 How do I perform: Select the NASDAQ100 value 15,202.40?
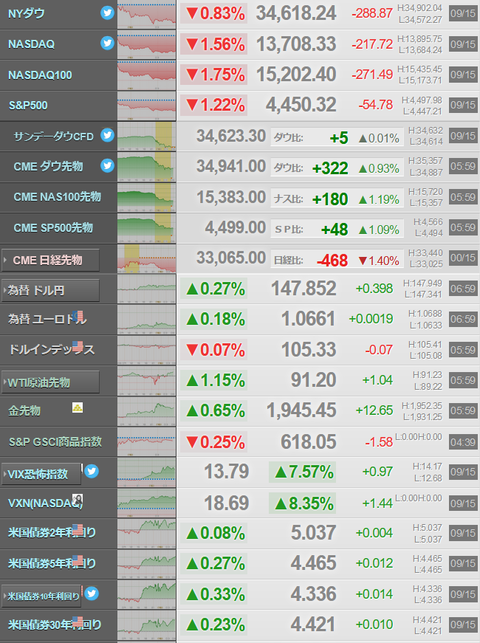tap(296, 75)
